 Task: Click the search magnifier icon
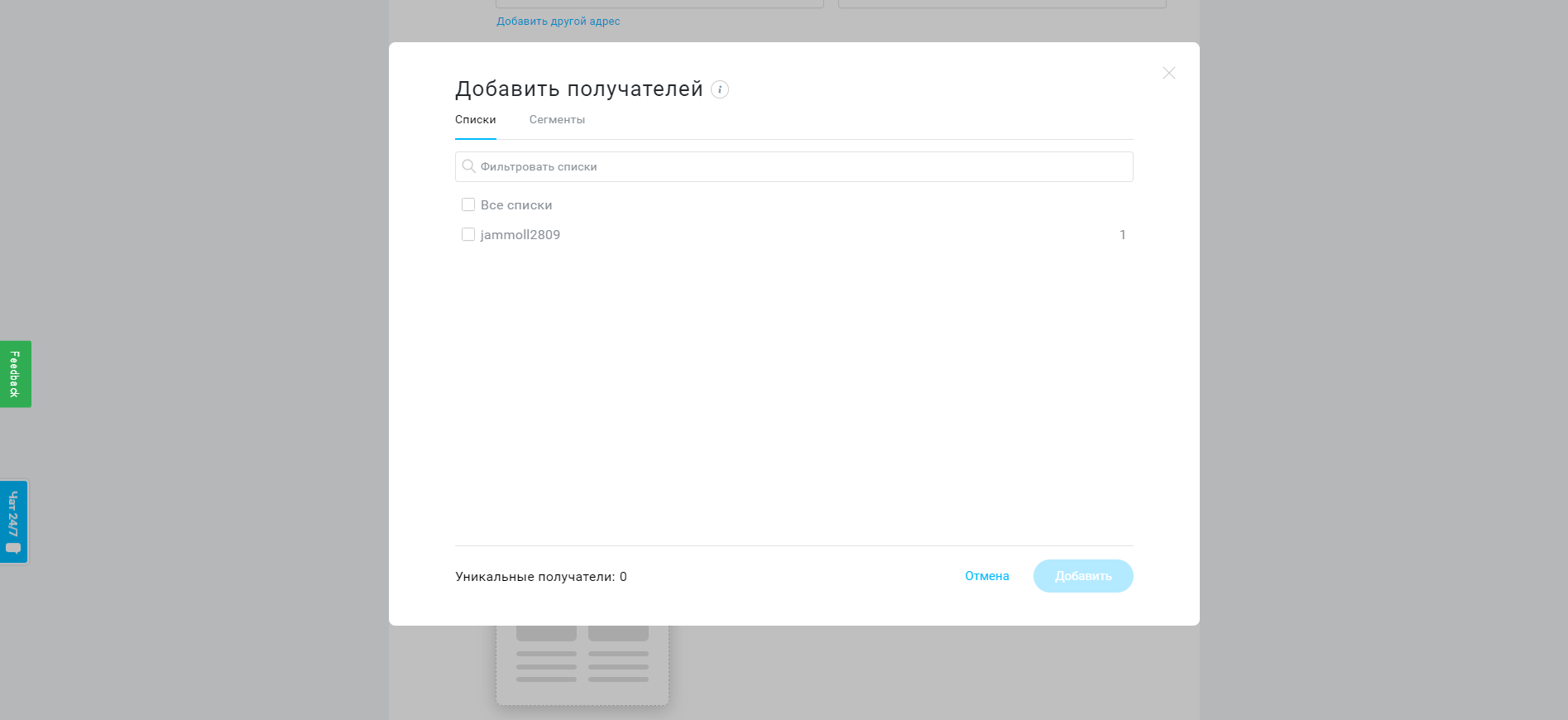(x=468, y=166)
